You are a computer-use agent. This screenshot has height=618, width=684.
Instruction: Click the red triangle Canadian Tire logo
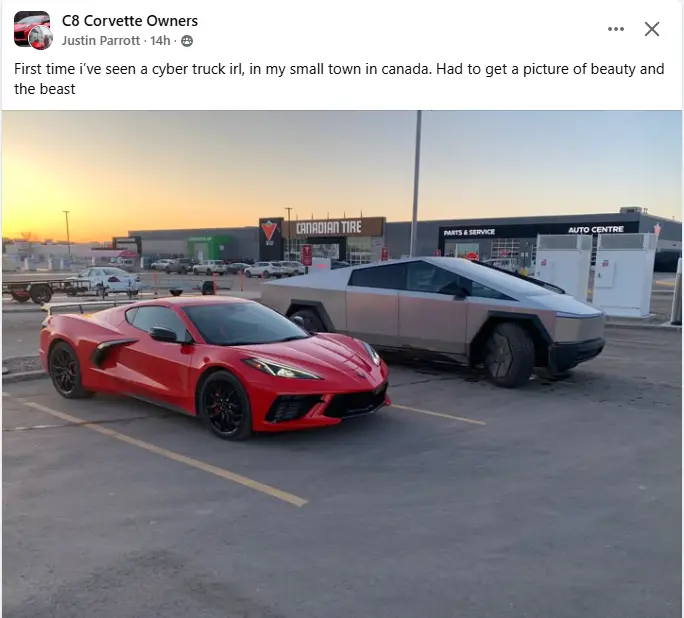pyautogui.click(x=269, y=231)
